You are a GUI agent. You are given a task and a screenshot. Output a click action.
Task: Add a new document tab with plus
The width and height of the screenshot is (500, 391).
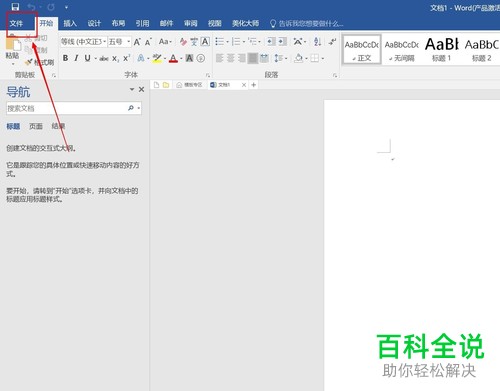coord(254,85)
